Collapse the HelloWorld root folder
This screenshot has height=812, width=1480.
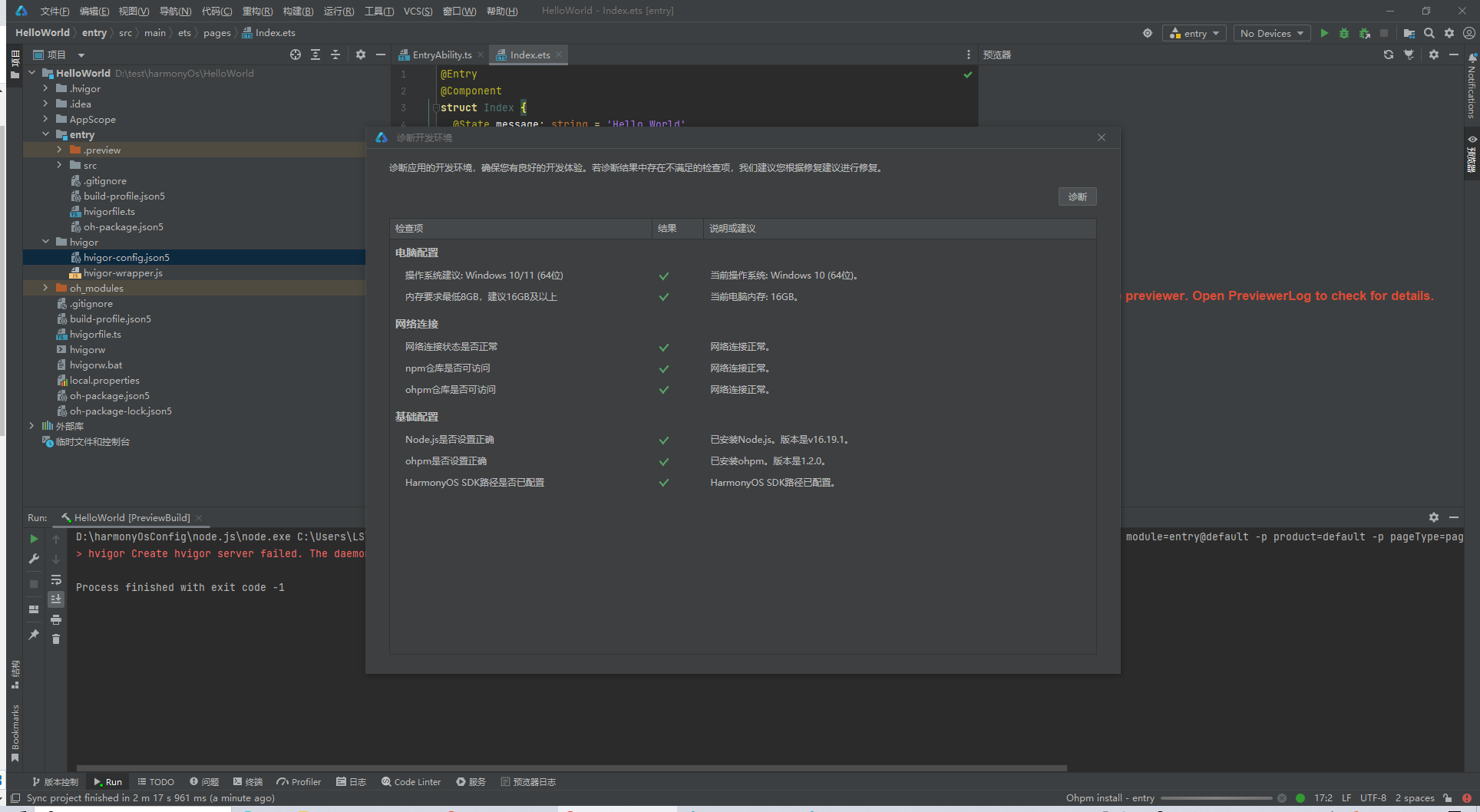click(x=32, y=73)
